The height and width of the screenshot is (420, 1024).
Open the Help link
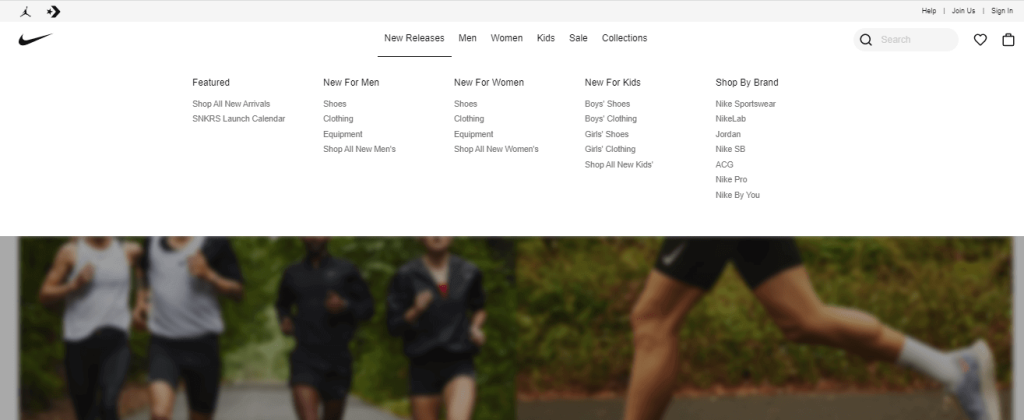click(929, 11)
